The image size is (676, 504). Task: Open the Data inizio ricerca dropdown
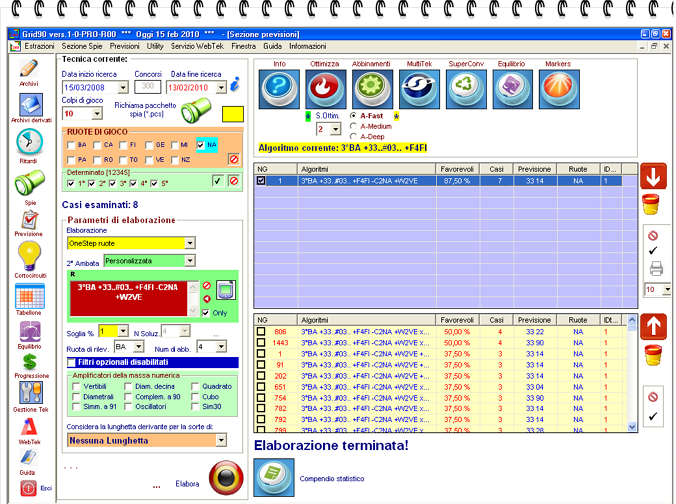(x=123, y=88)
